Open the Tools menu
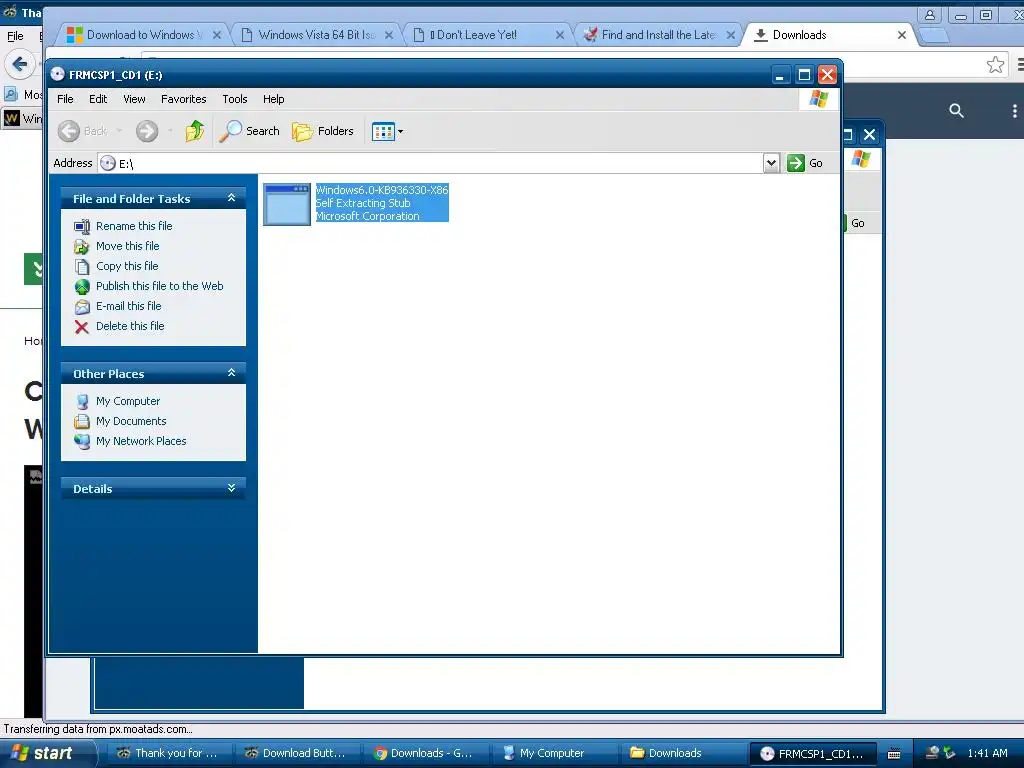The height and width of the screenshot is (768, 1024). click(x=234, y=99)
